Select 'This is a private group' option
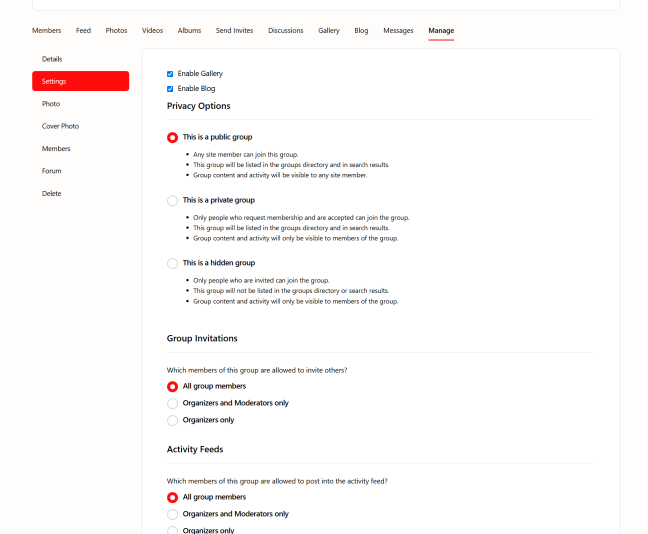The width and height of the screenshot is (648, 534). point(173,201)
